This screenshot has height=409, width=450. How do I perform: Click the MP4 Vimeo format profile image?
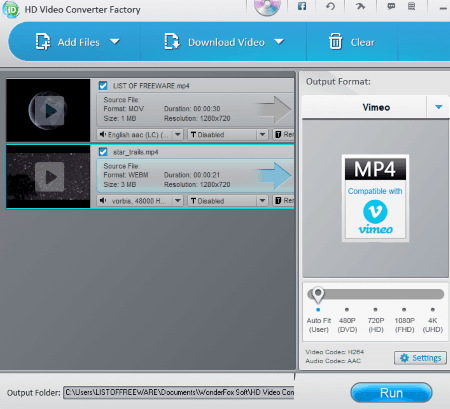click(x=375, y=198)
